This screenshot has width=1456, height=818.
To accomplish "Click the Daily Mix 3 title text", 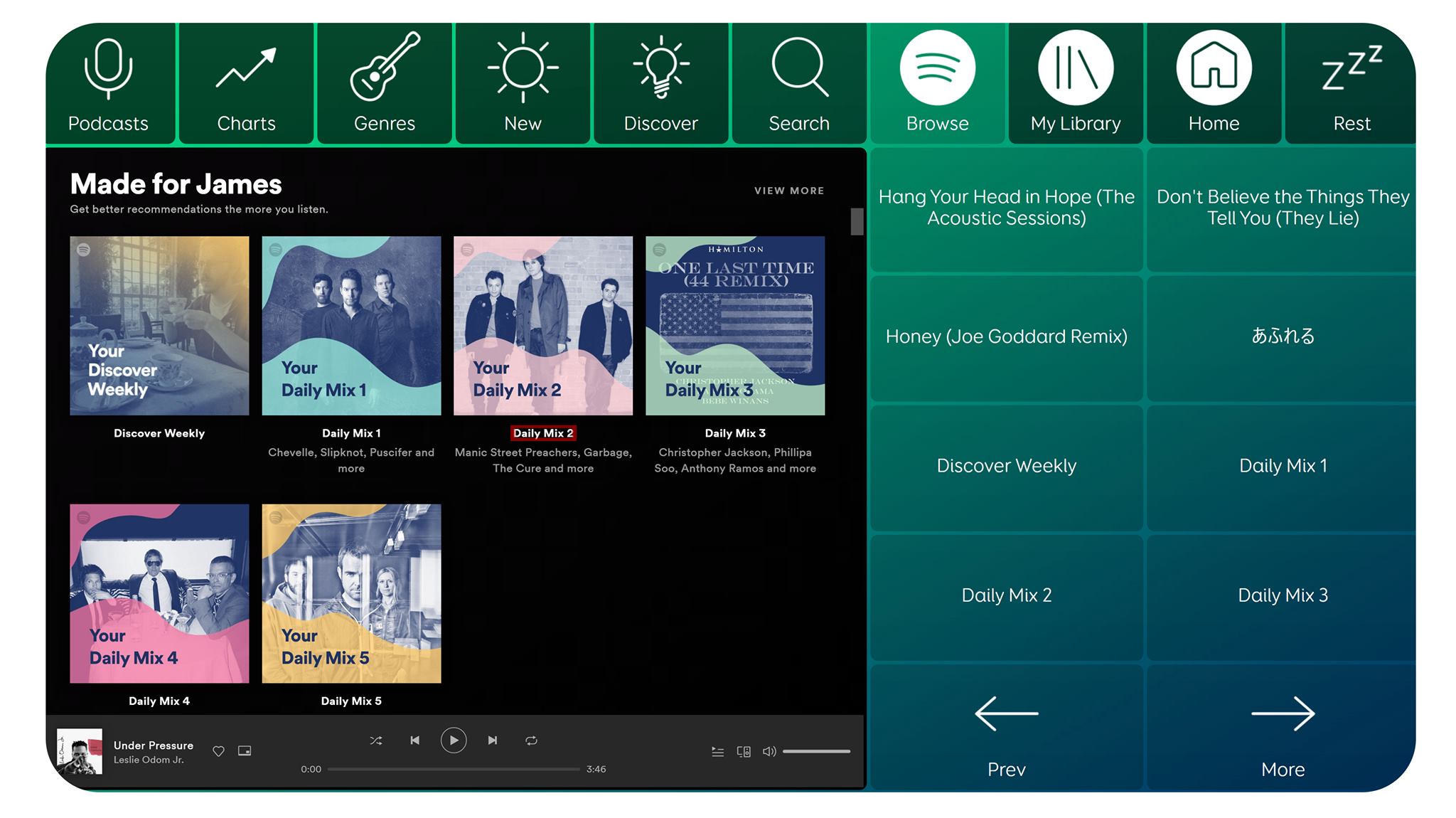I will pyautogui.click(x=735, y=433).
